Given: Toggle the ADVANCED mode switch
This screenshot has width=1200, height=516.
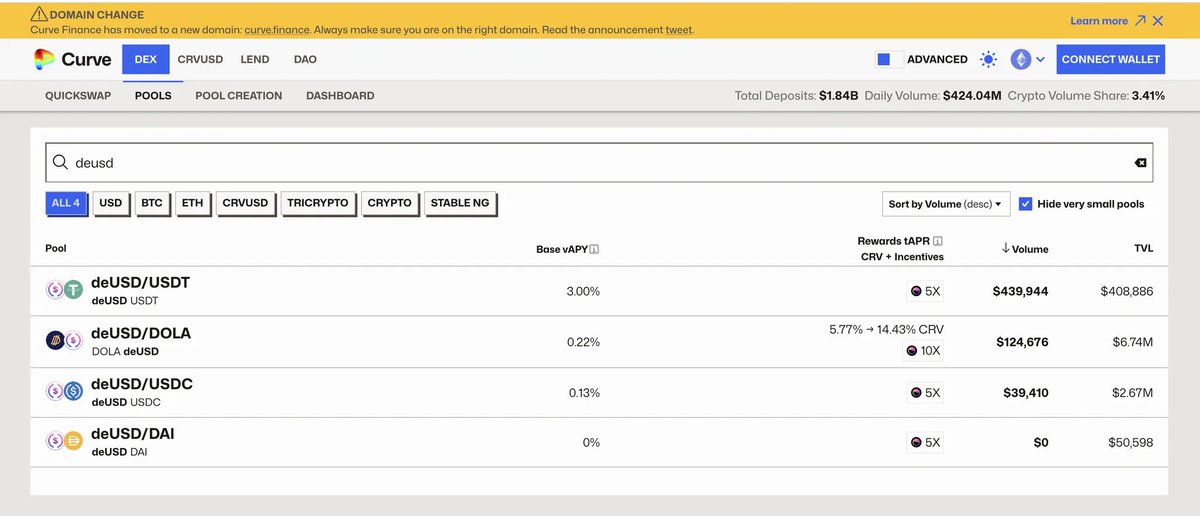Looking at the screenshot, I should 888,60.
